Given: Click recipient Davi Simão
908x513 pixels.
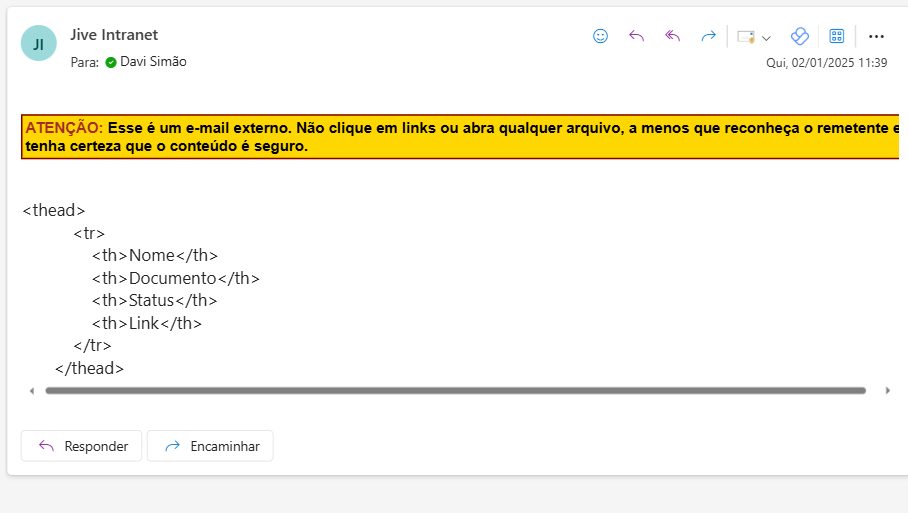Looking at the screenshot, I should coord(153,61).
